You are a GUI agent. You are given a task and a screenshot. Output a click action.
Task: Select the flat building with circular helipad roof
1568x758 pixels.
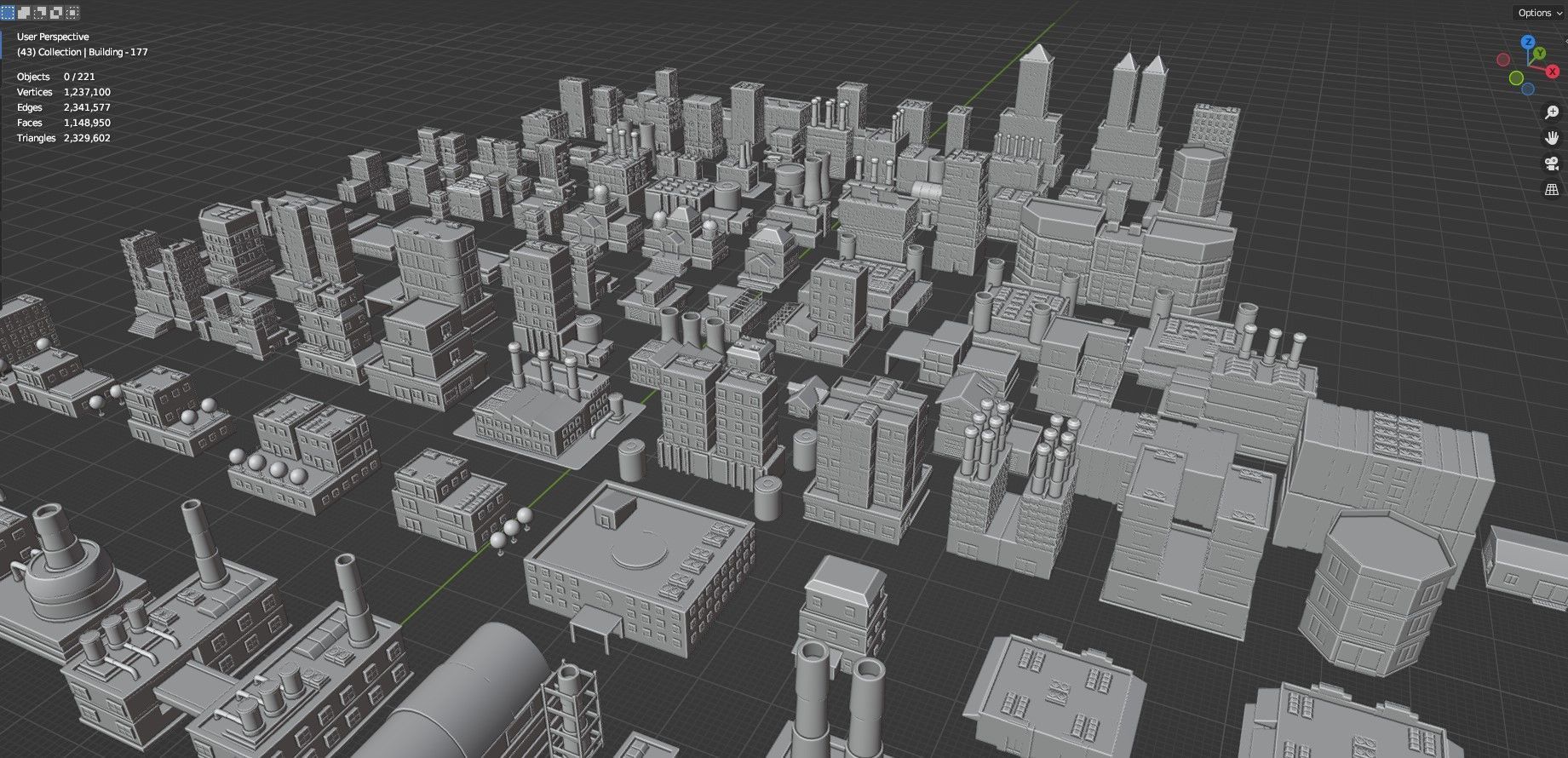[x=639, y=566]
